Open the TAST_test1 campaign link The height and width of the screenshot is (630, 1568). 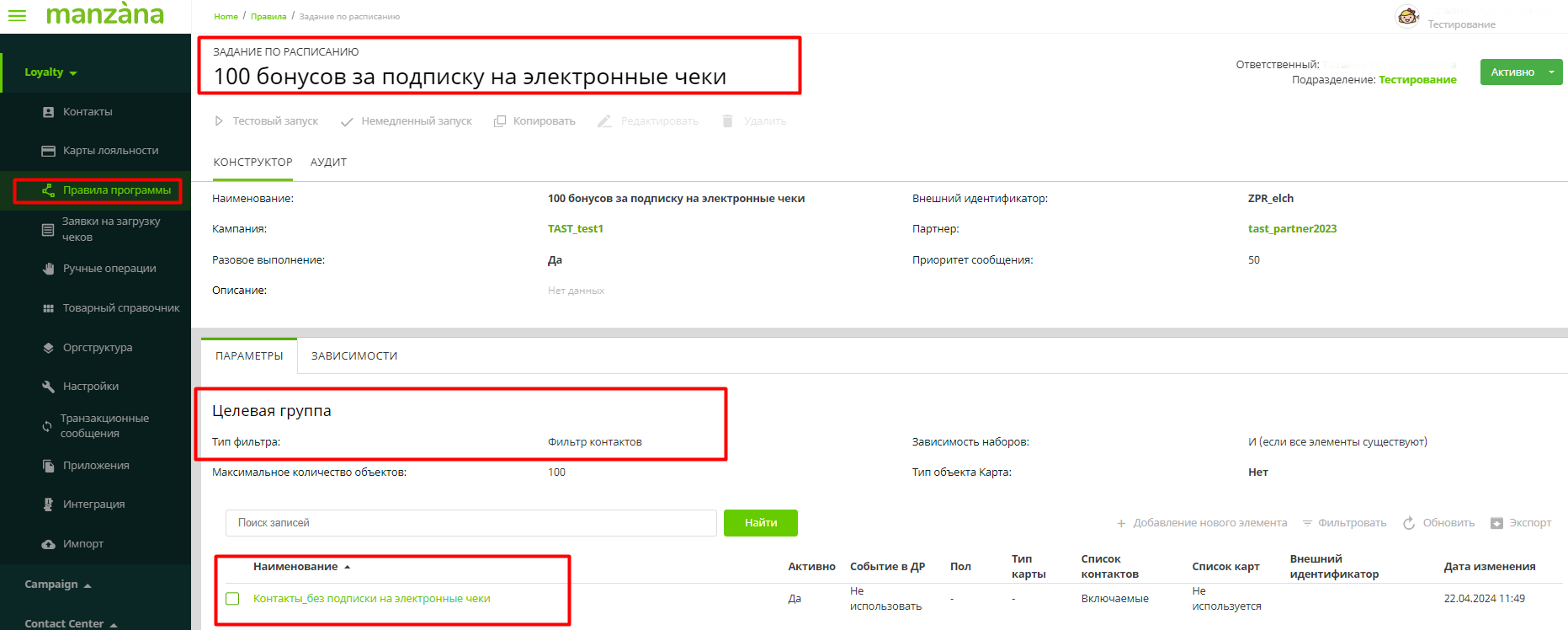click(576, 229)
